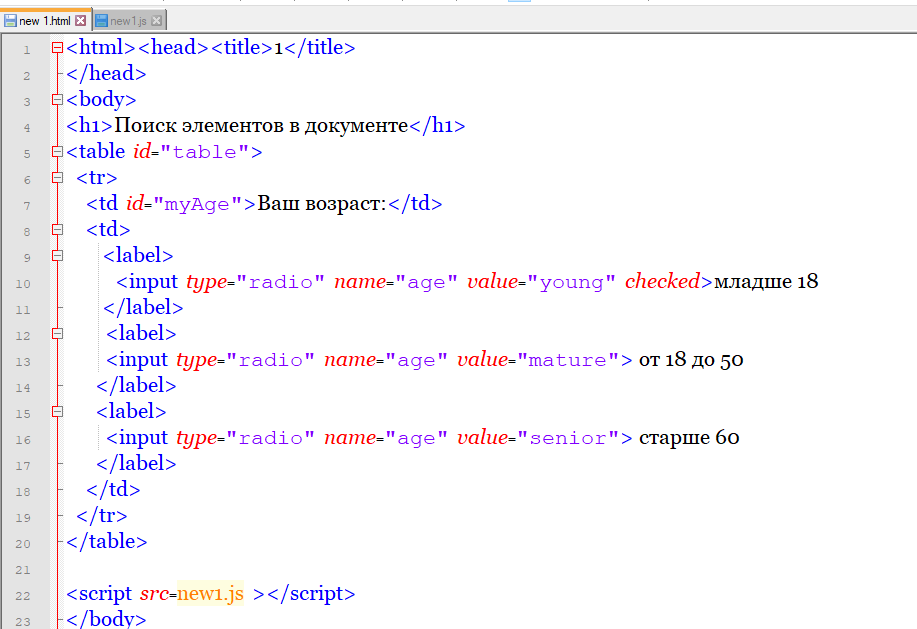
Task: Switch to the new1.js tab
Action: [x=130, y=20]
